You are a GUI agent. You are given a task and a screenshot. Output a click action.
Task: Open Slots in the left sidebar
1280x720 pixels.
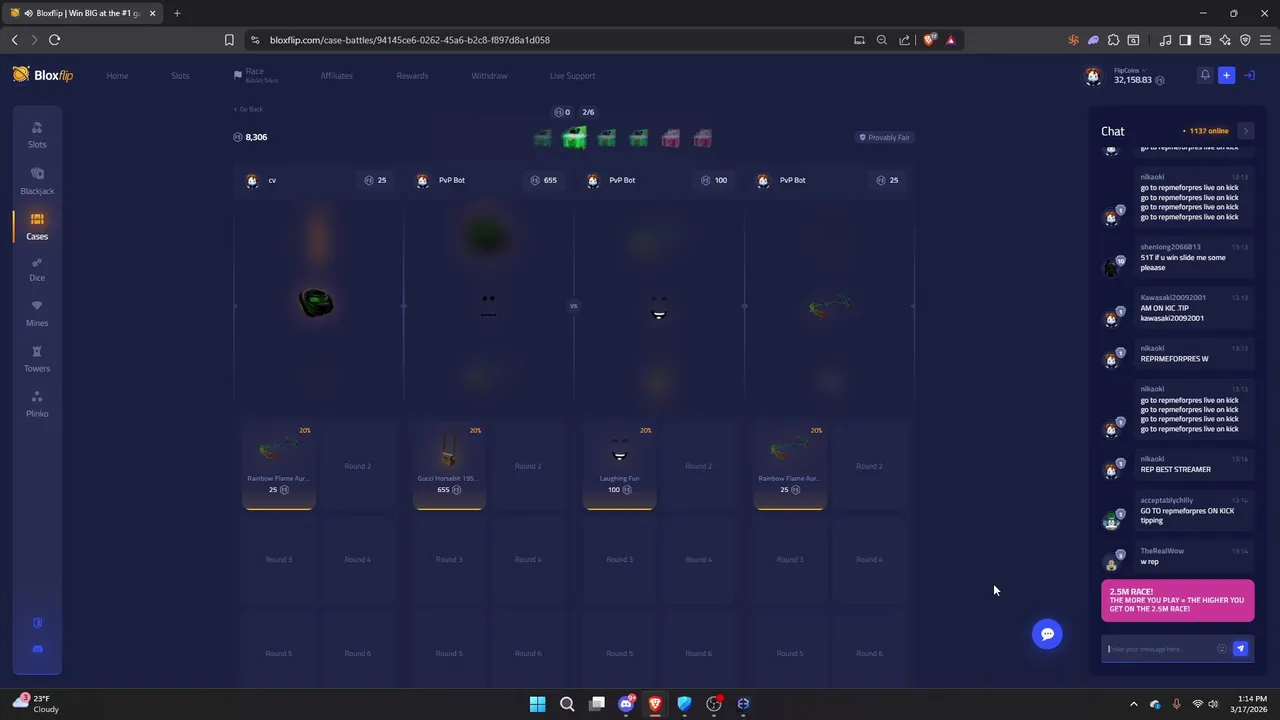point(37,134)
